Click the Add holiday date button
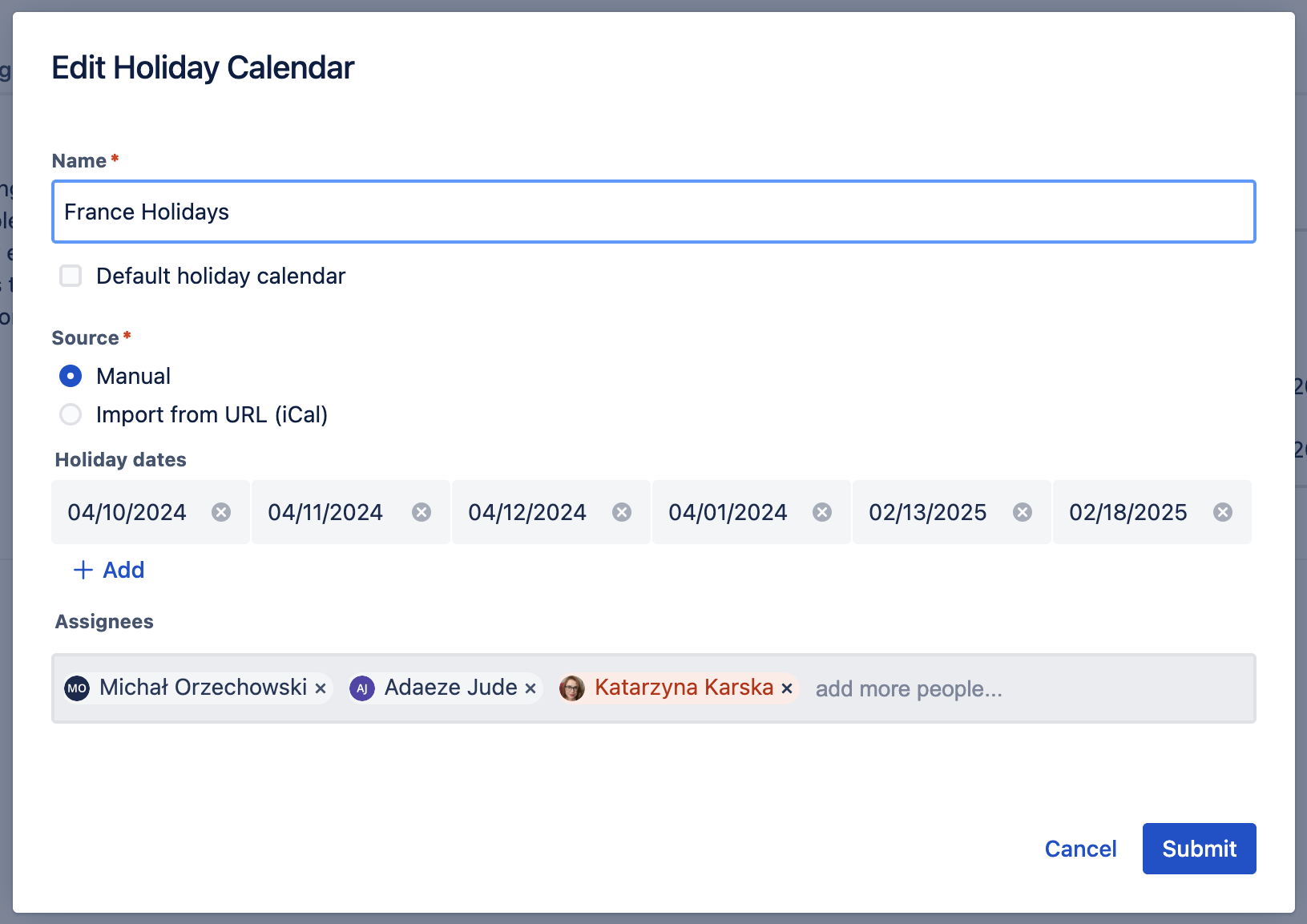Viewport: 1307px width, 924px height. point(109,570)
